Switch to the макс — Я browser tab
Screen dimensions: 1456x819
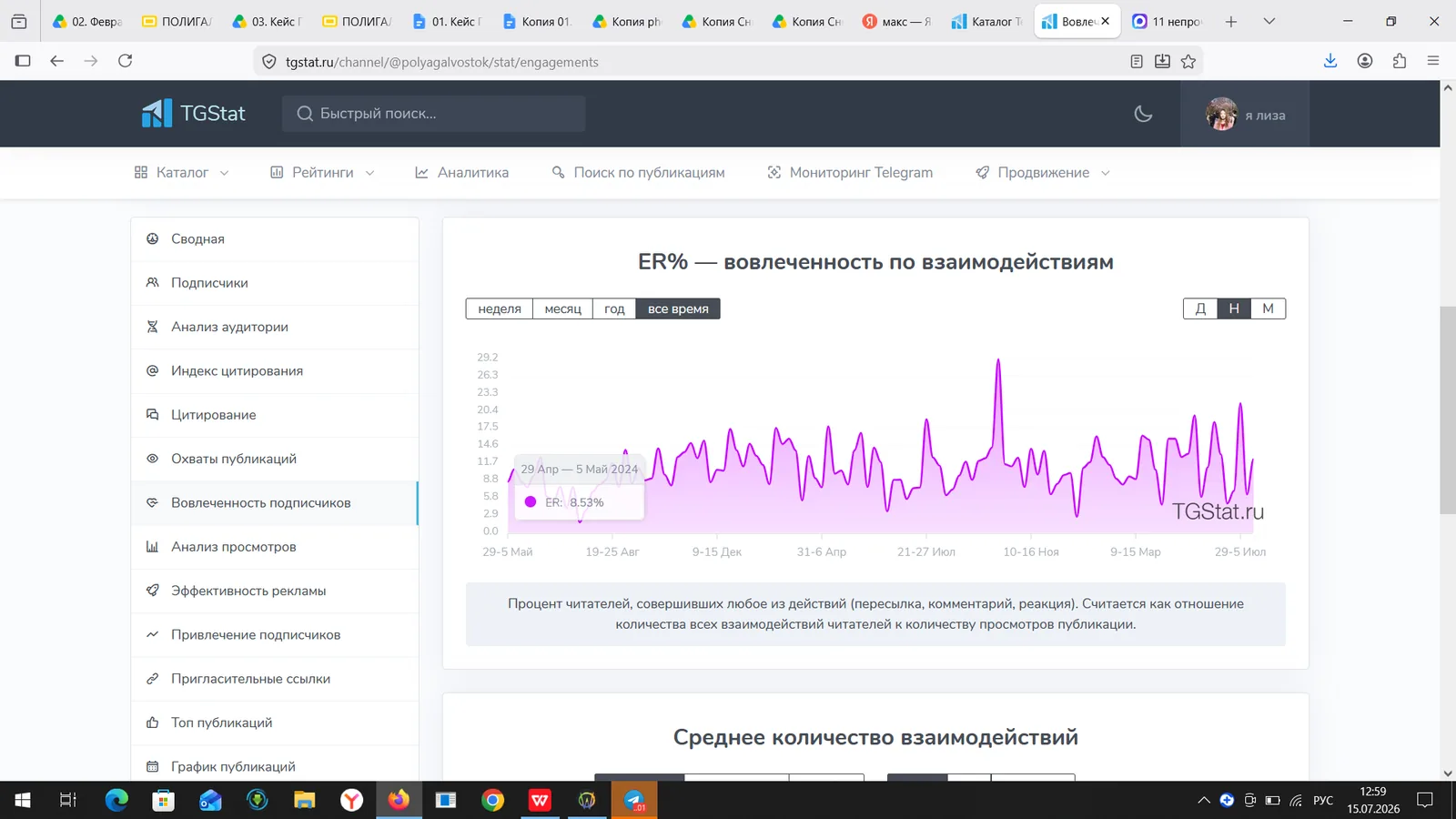pos(896,21)
